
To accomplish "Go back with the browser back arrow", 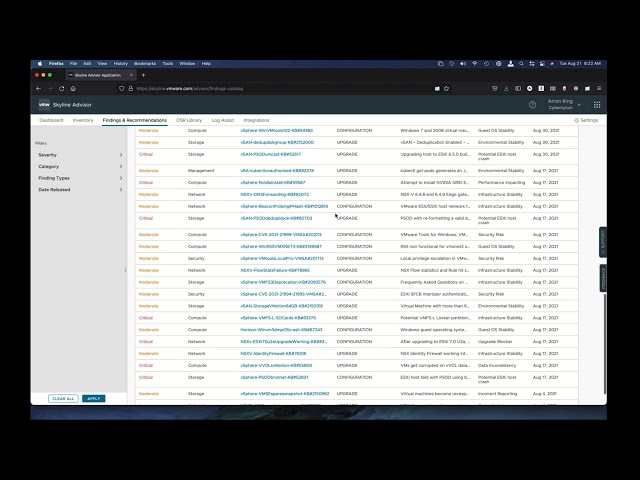I will tap(38, 89).
